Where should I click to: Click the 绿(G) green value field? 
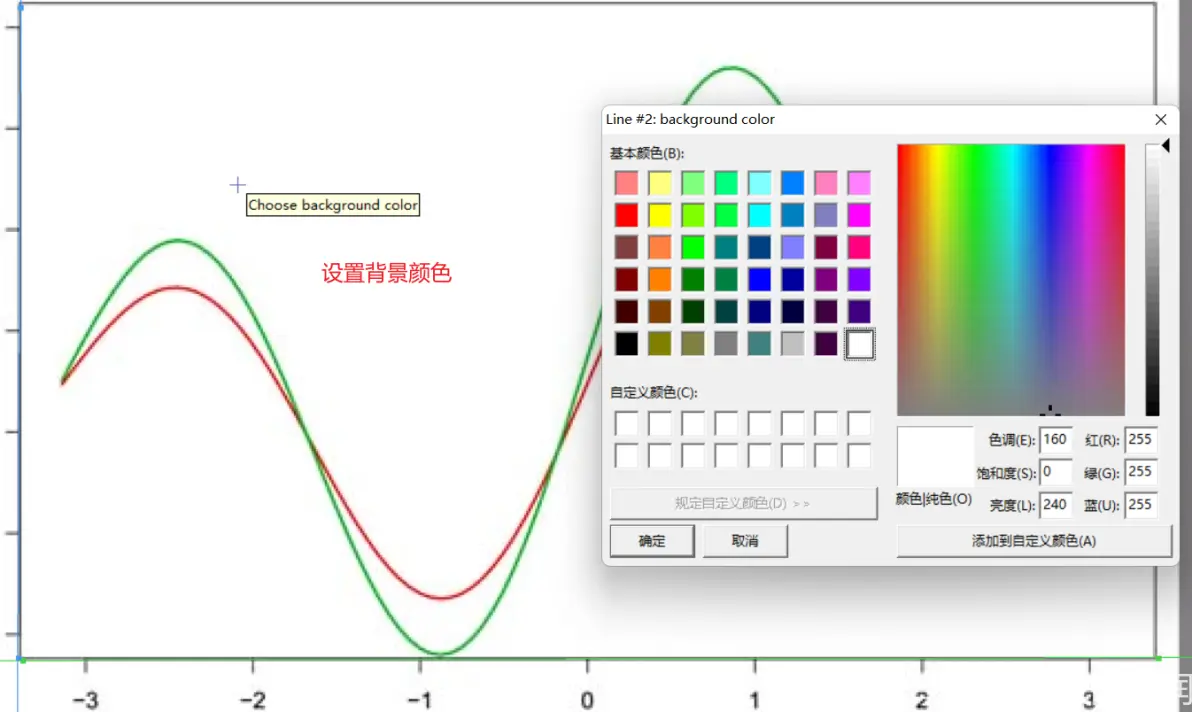tap(1140, 472)
